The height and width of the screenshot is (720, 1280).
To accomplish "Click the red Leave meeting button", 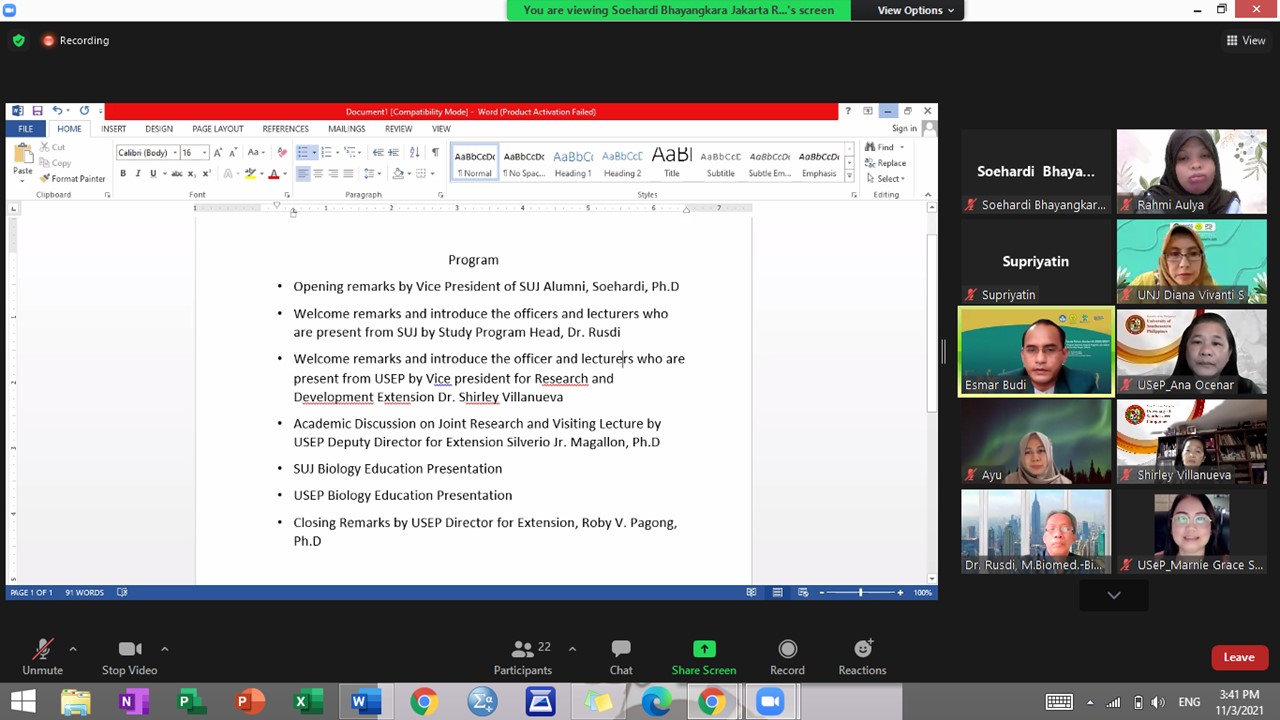I will [x=1238, y=657].
